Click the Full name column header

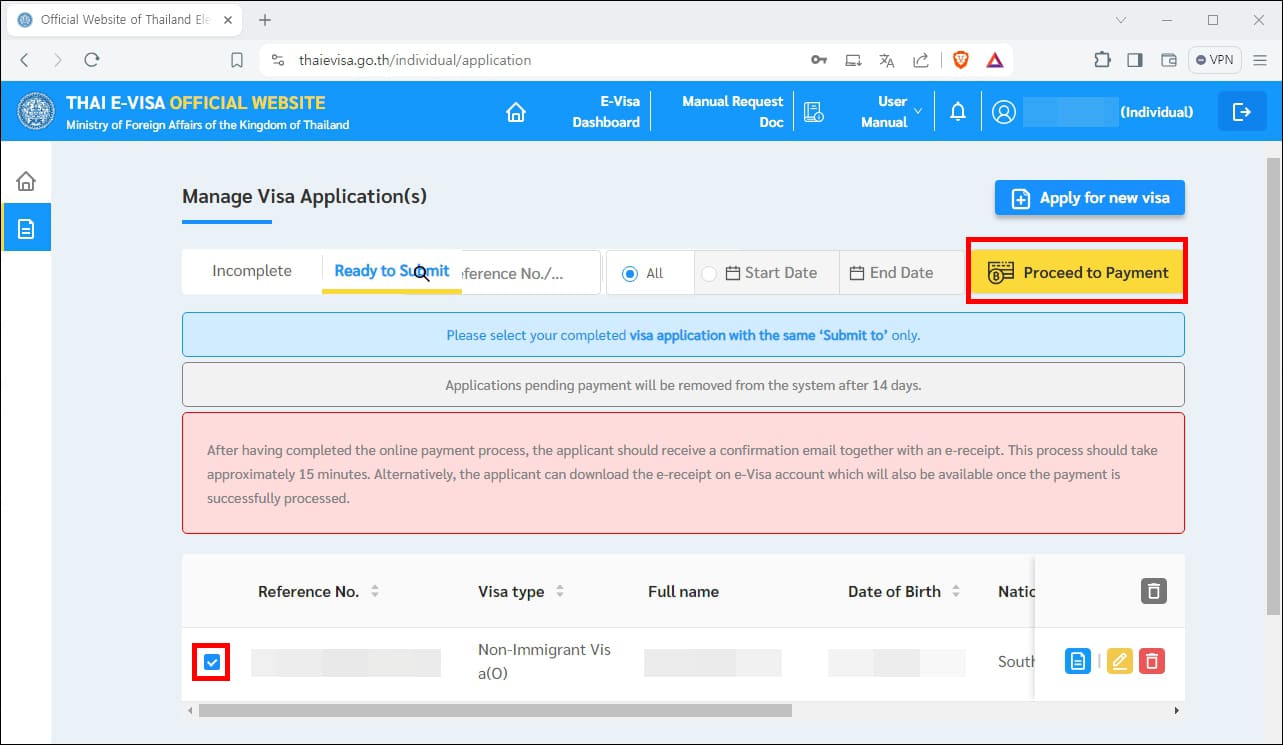[x=683, y=591]
